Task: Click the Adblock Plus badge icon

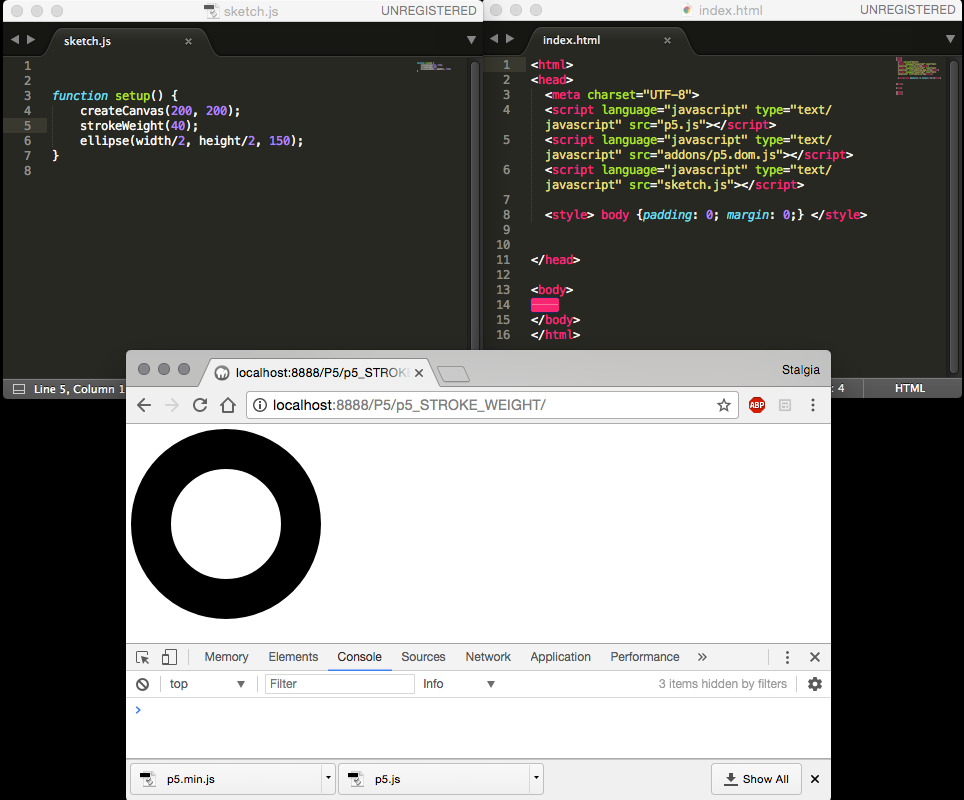Action: [x=757, y=405]
